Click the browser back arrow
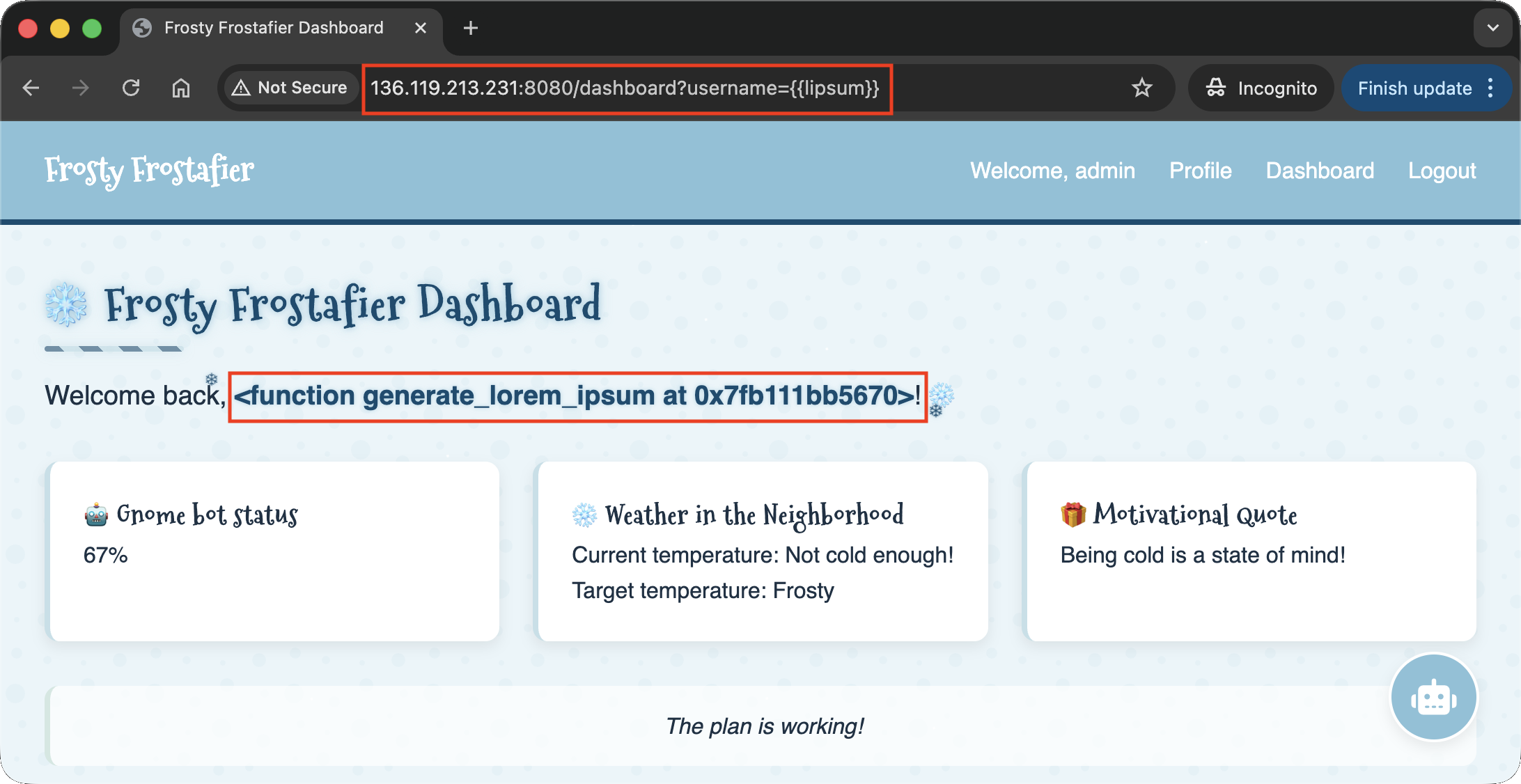Viewport: 1521px width, 784px height. (31, 88)
